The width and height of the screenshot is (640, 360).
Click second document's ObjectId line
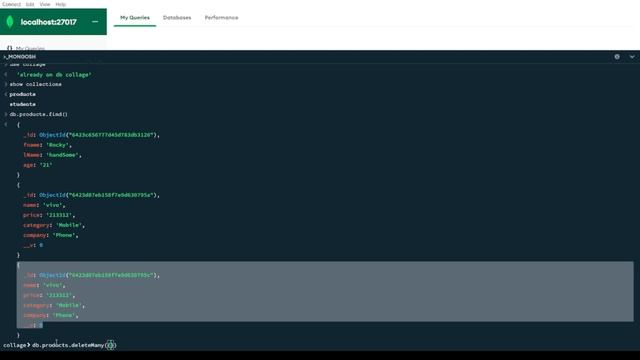[91, 195]
